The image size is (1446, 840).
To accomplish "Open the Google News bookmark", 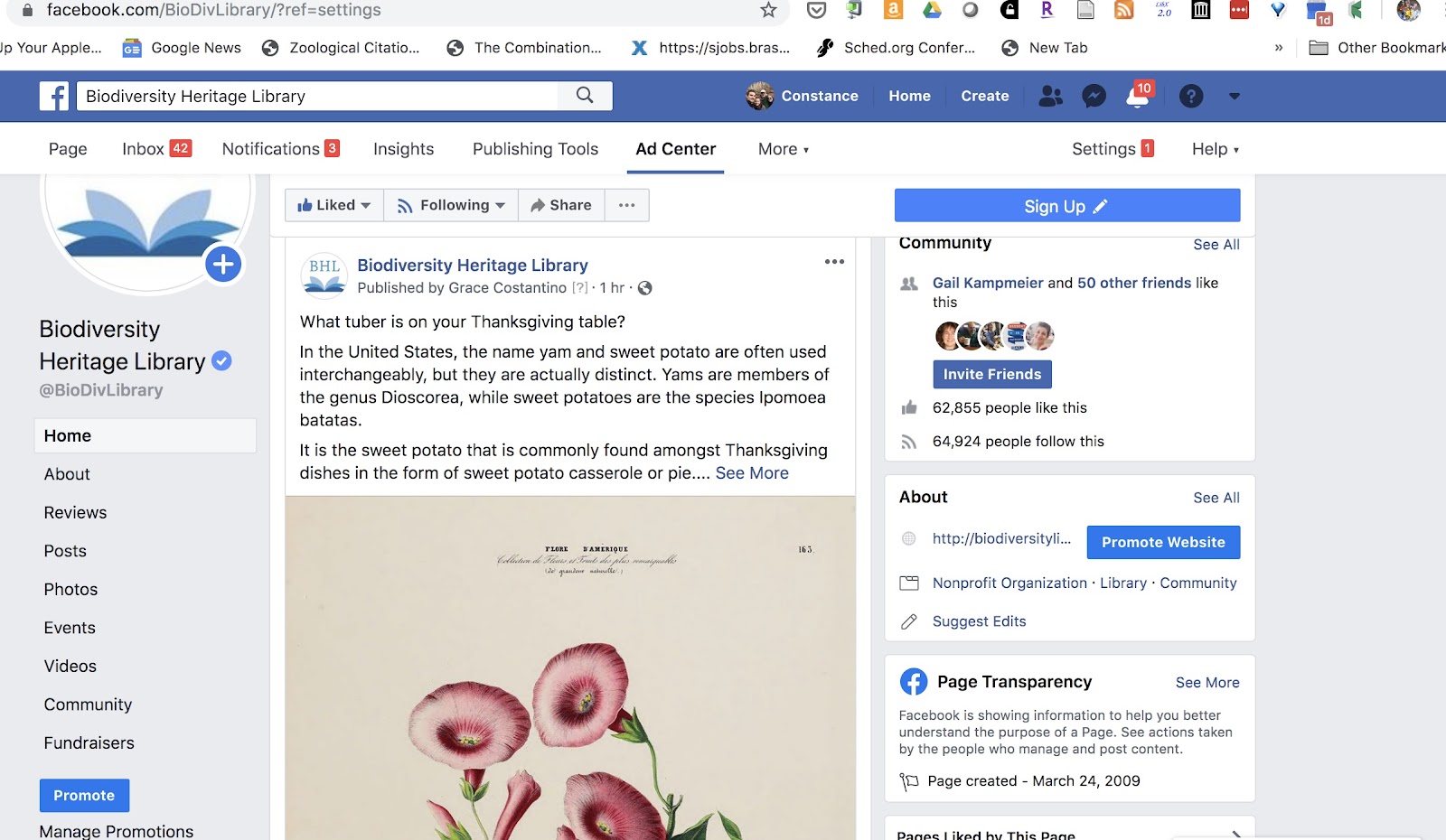I will tap(182, 48).
